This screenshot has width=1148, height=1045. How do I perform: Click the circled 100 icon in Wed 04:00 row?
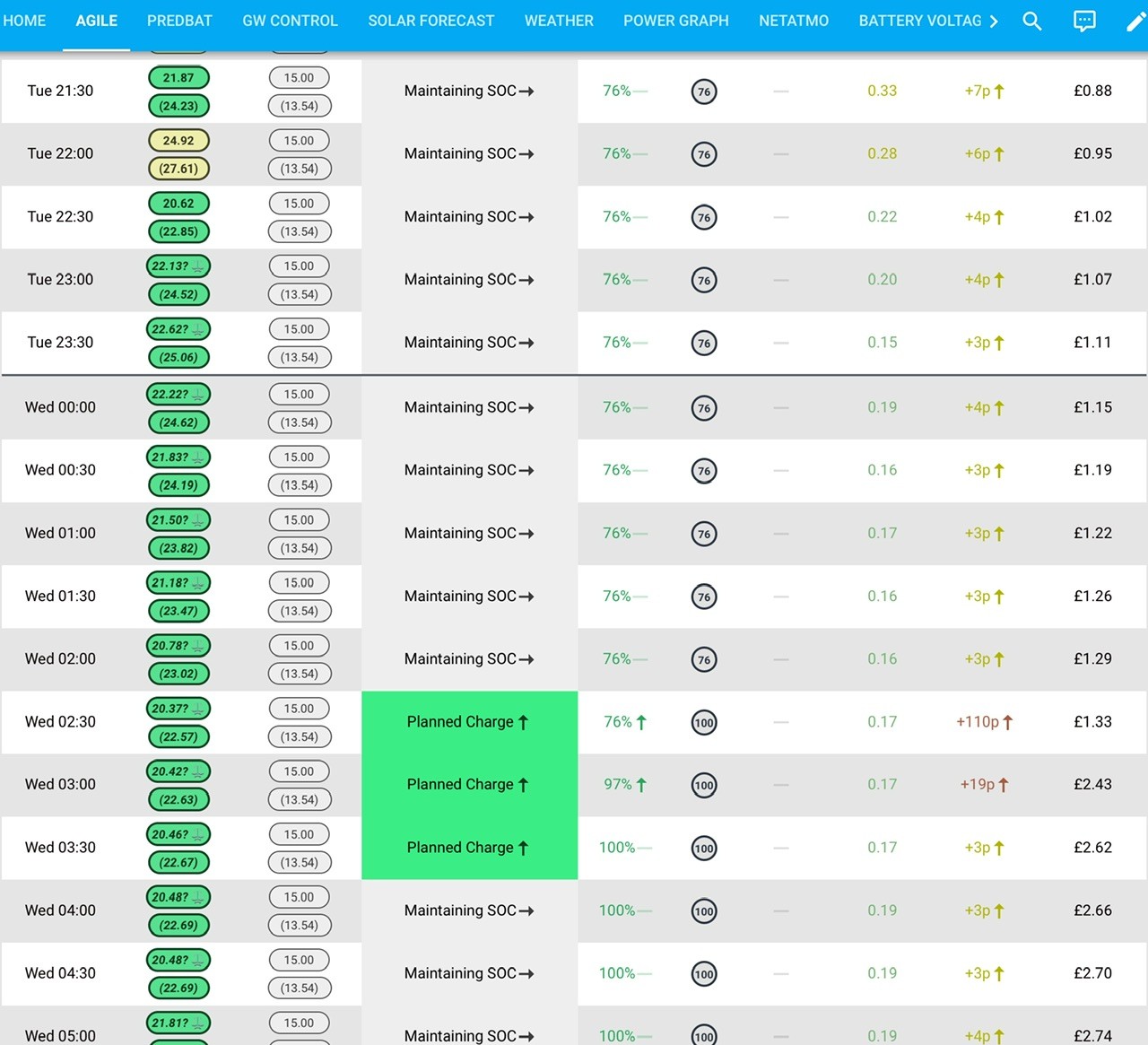tap(704, 911)
